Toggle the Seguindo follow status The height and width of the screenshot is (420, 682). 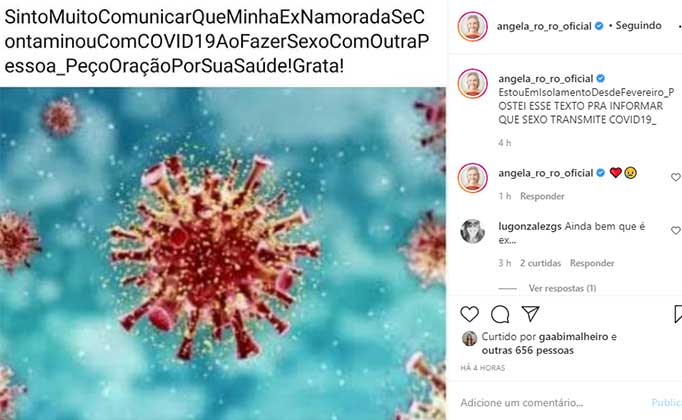click(639, 26)
